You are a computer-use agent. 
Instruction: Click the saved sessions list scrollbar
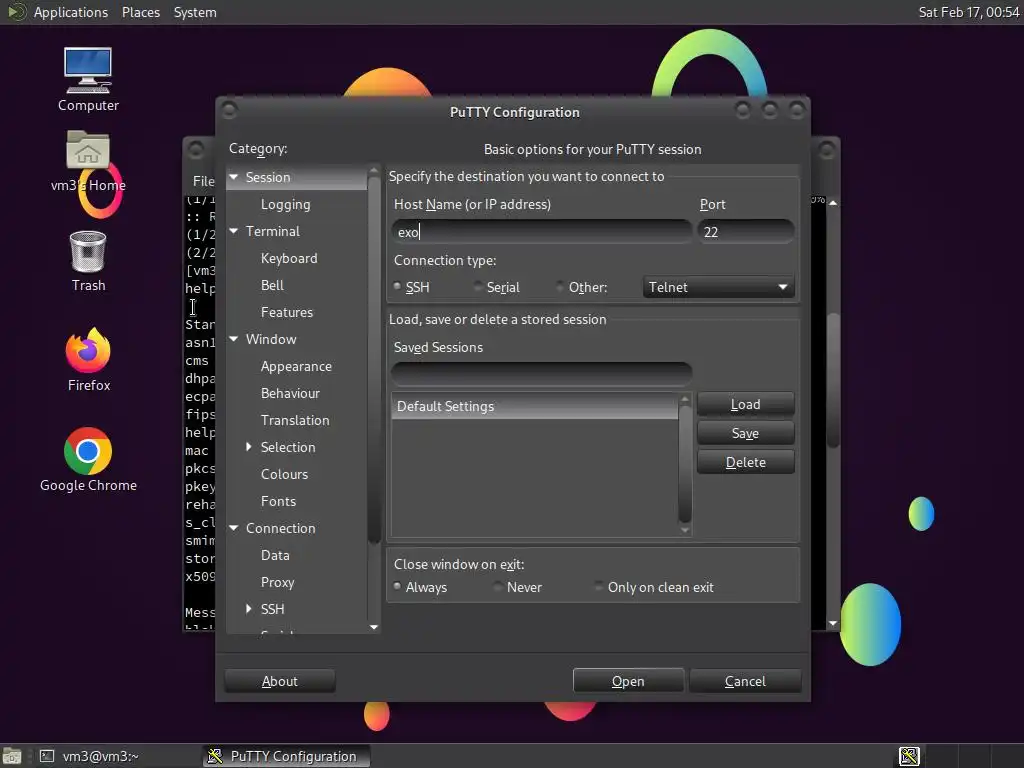tap(684, 464)
